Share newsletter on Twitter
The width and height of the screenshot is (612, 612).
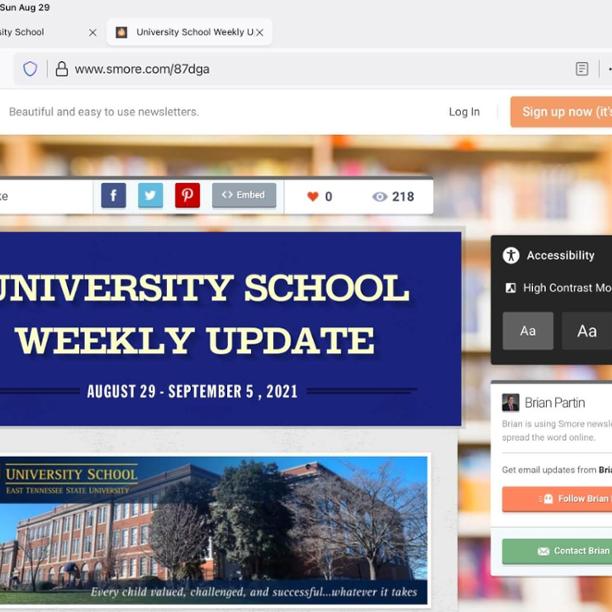[150, 196]
